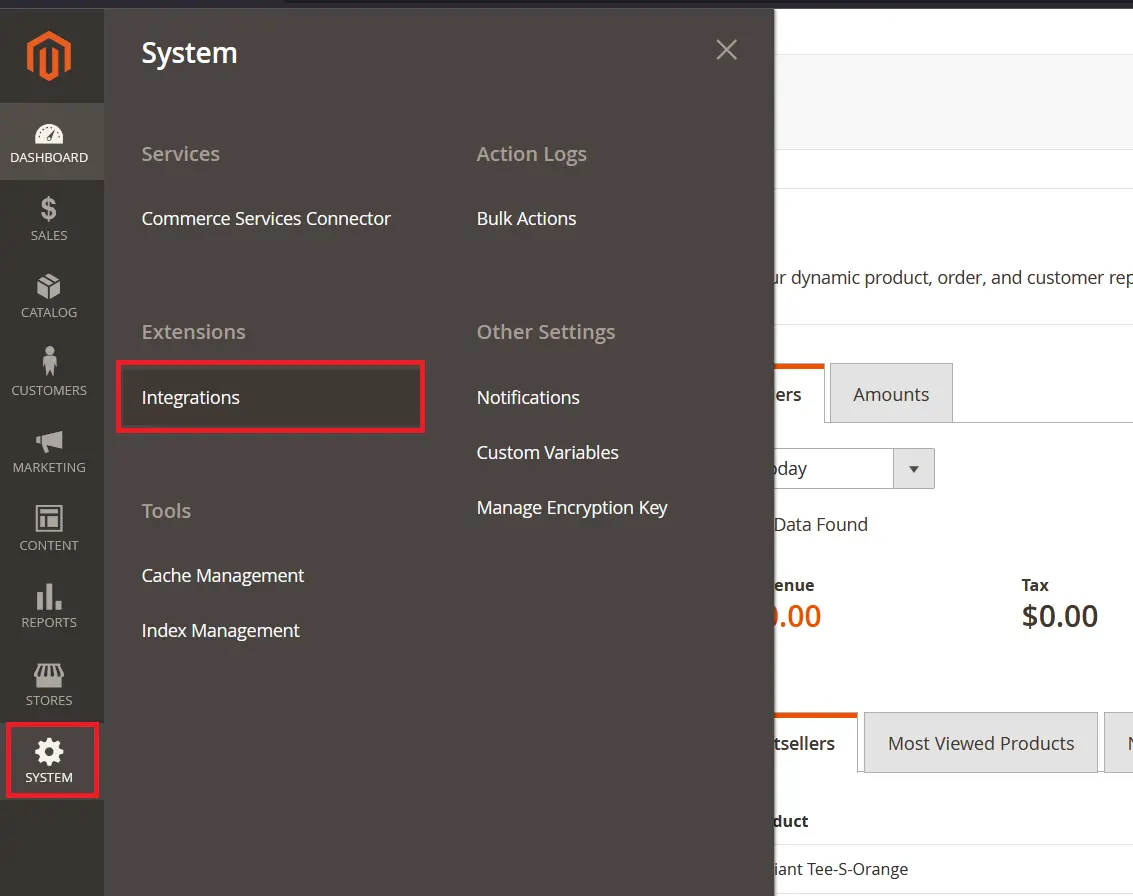
Task: Click the Magento logo in the corner
Action: 47,57
